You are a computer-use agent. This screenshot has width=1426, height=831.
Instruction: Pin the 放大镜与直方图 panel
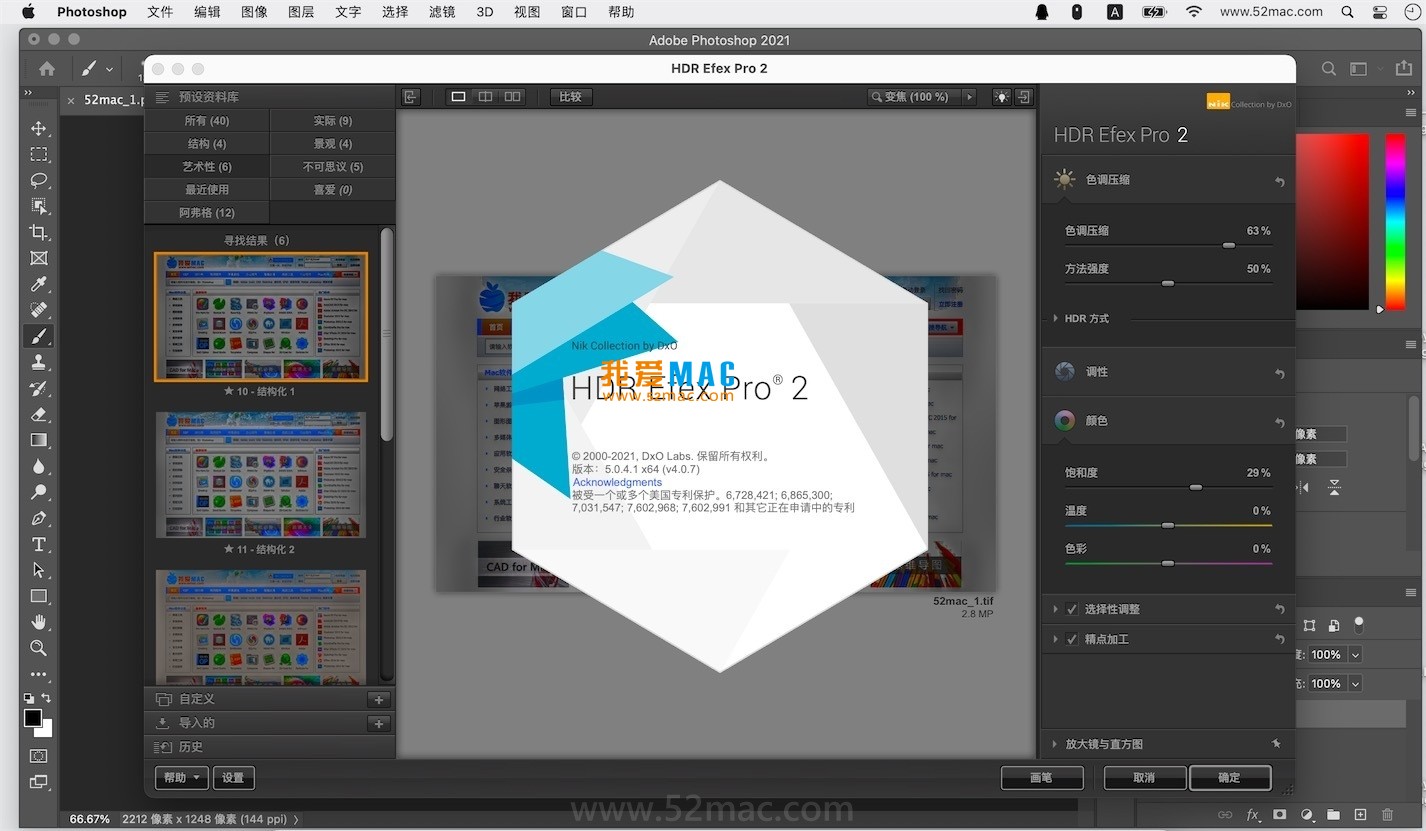pyautogui.click(x=1275, y=744)
